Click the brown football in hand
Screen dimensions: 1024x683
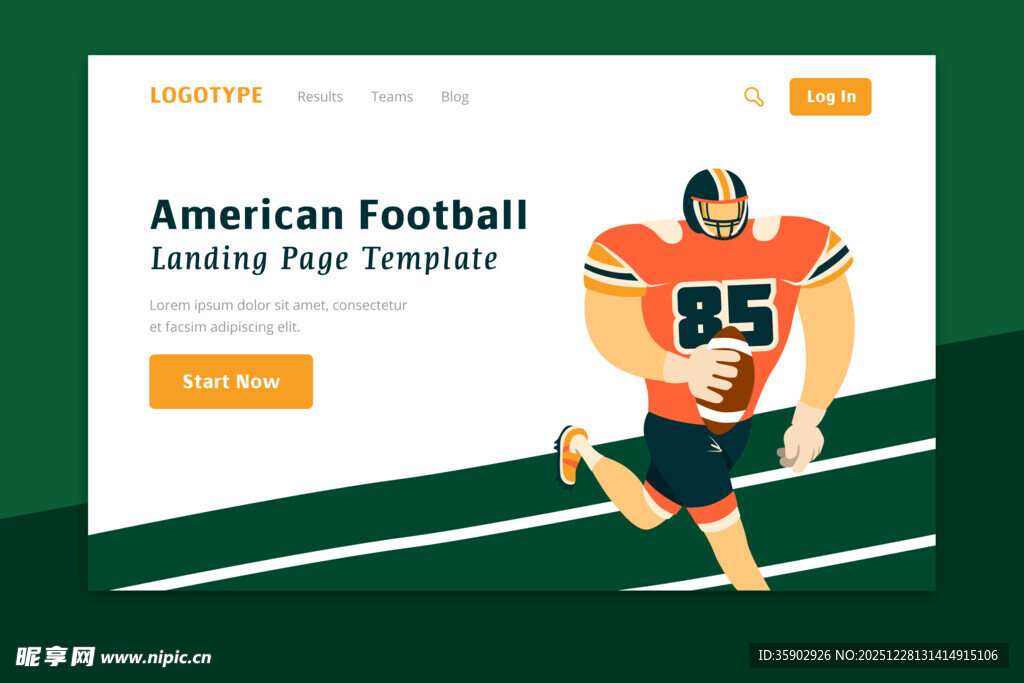727,380
